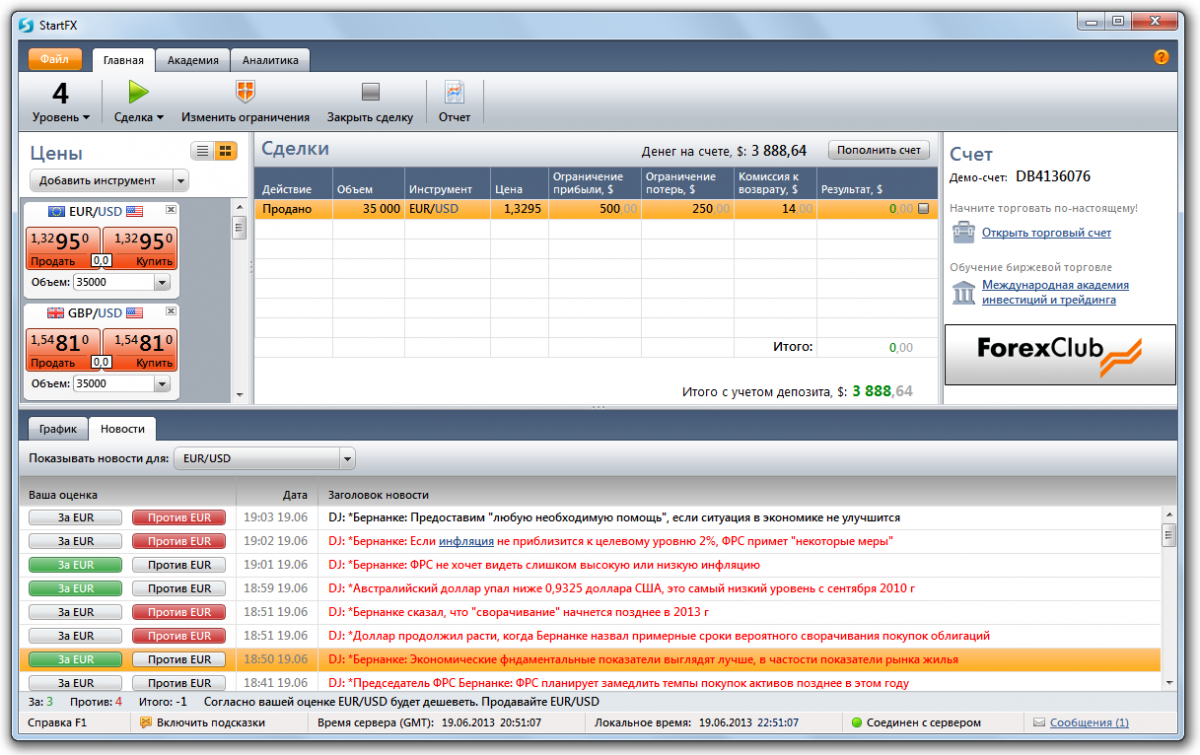Open the Report icon in toolbar
Viewport: 1200px width, 755px height.
tap(454, 93)
